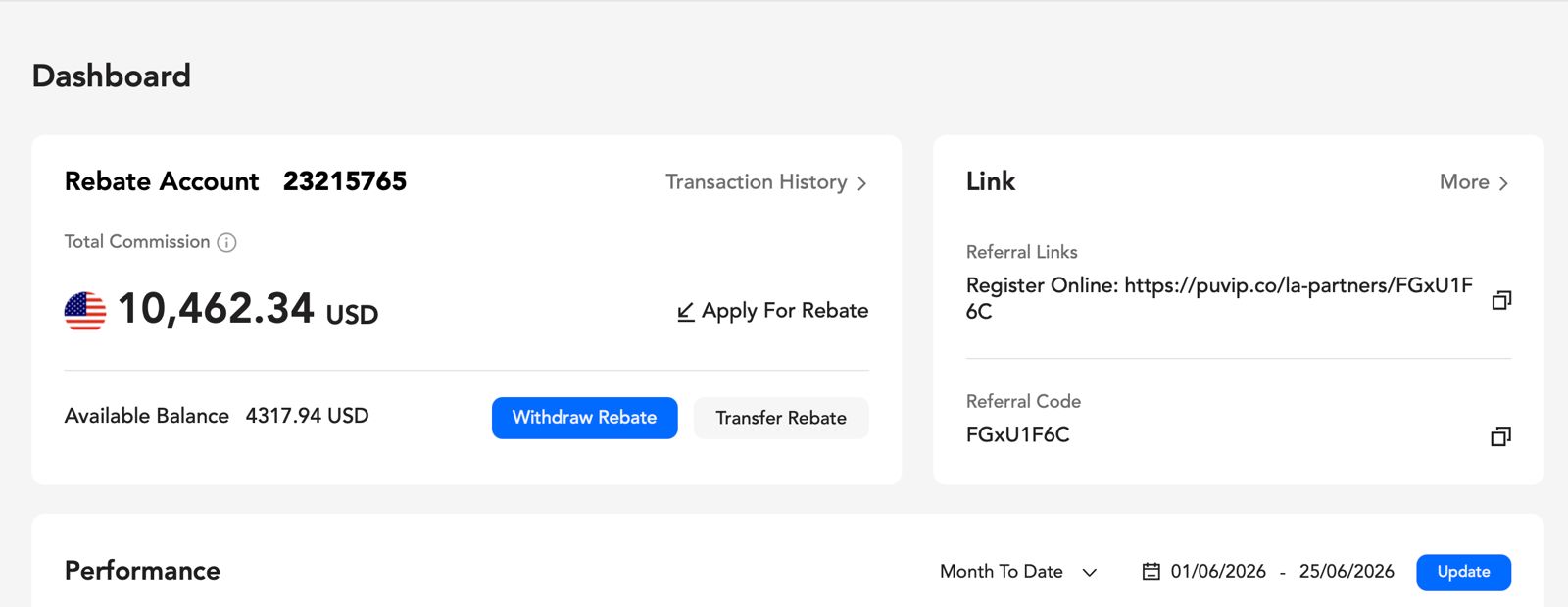1568x607 pixels.
Task: Click the rebate account number 23215765
Action: pos(345,181)
